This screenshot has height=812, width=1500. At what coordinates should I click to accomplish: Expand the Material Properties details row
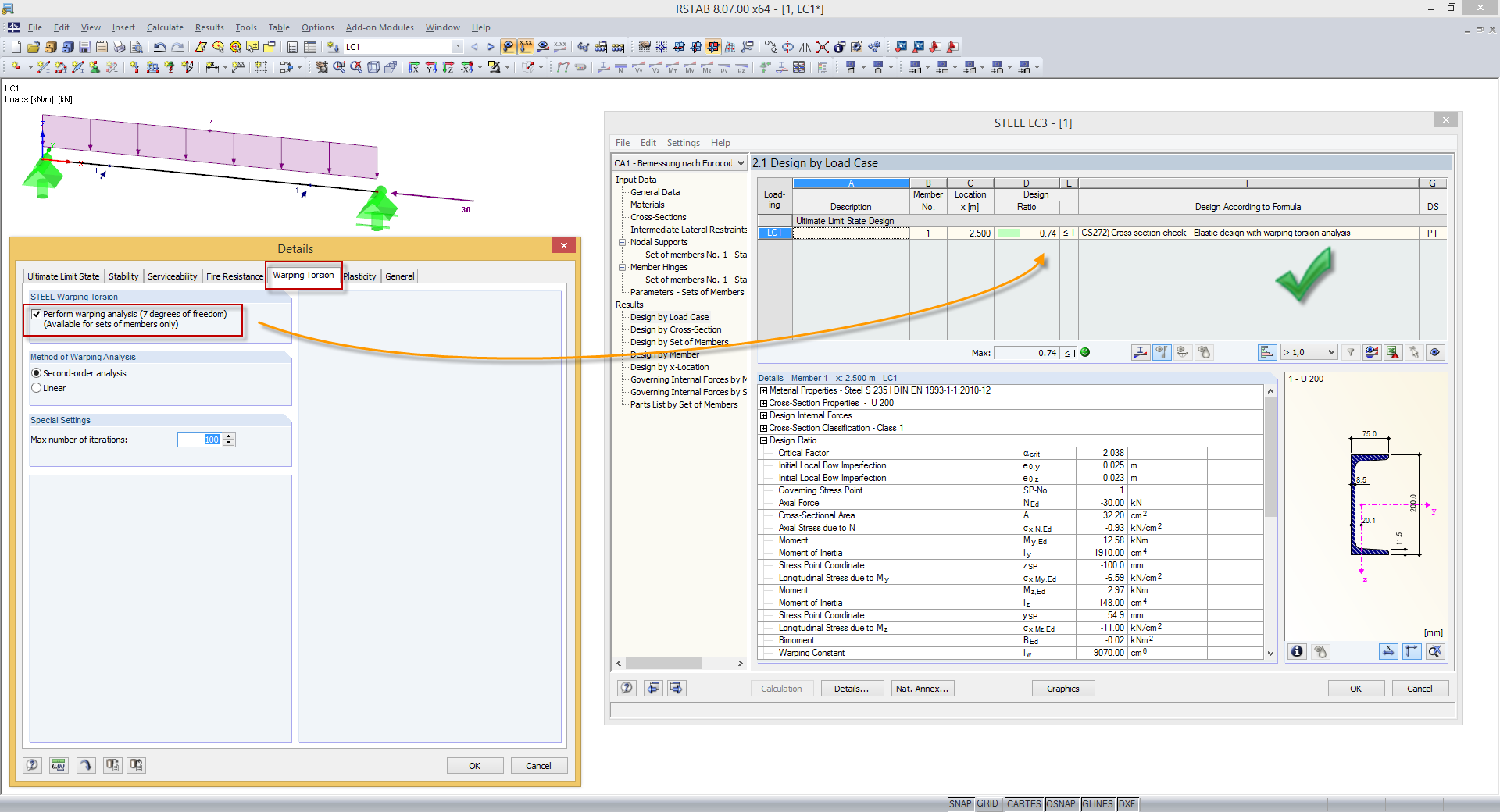(x=764, y=390)
